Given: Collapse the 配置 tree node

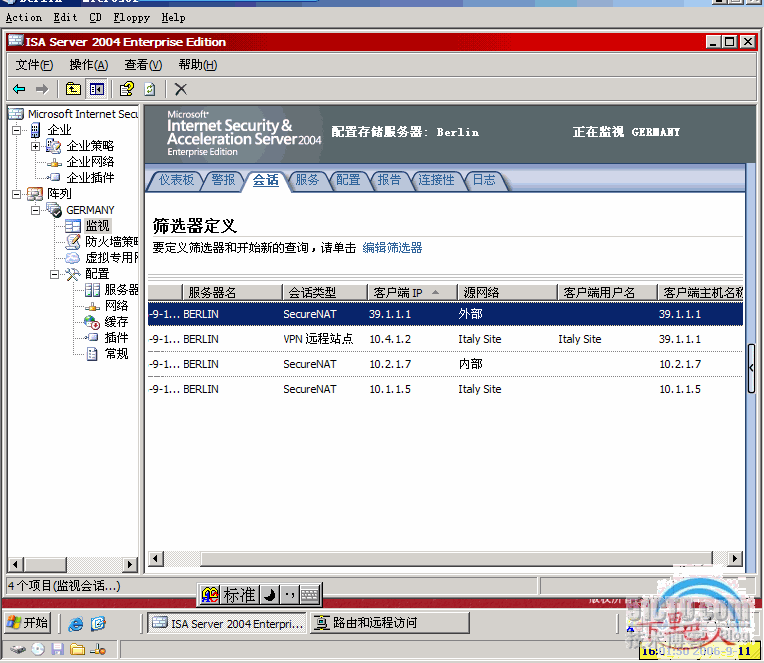Looking at the screenshot, I should pos(55,274).
